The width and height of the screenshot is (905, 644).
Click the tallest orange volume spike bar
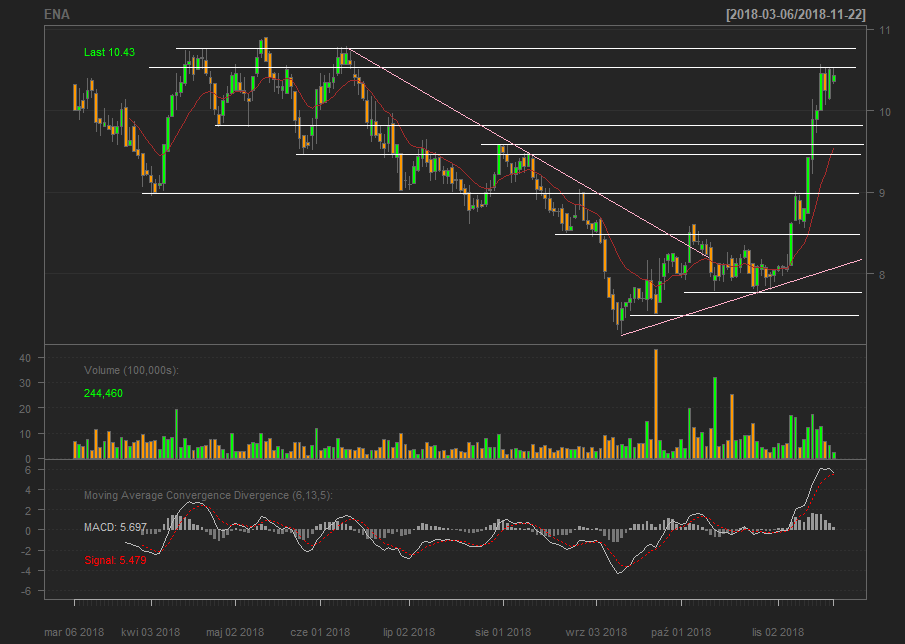click(656, 404)
